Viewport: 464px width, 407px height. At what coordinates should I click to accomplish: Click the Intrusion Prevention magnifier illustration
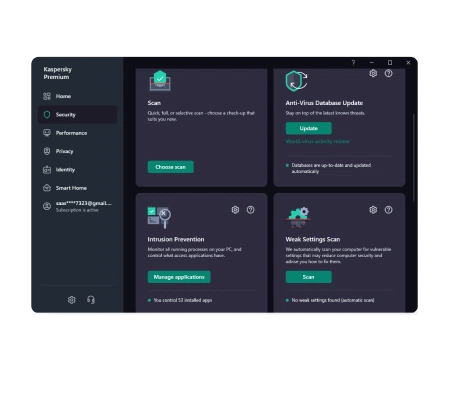tap(159, 217)
